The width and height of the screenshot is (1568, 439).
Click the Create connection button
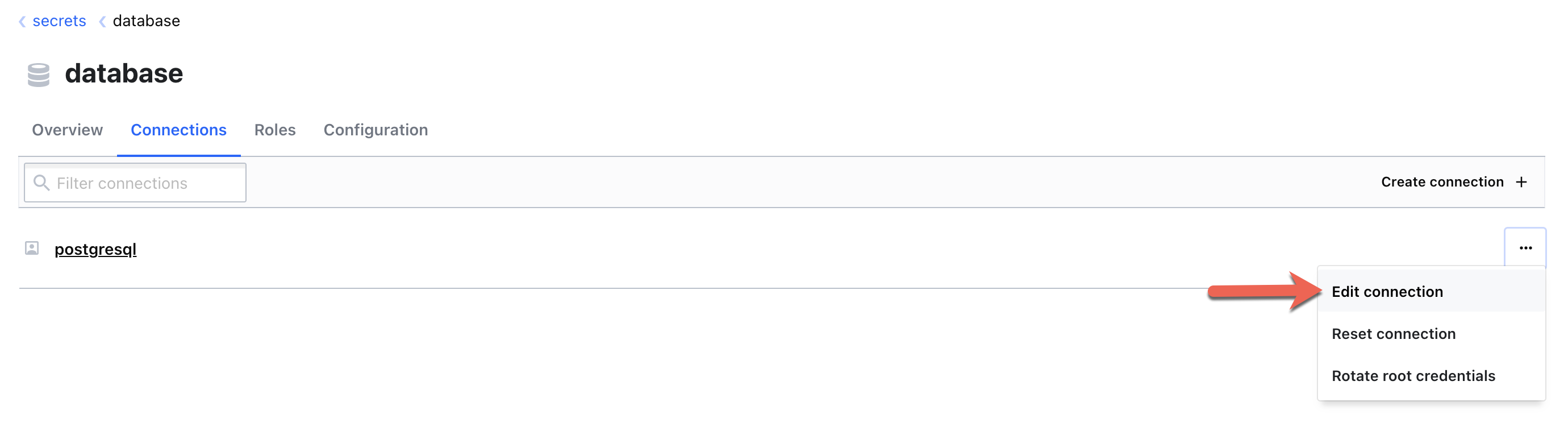pyautogui.click(x=1442, y=182)
